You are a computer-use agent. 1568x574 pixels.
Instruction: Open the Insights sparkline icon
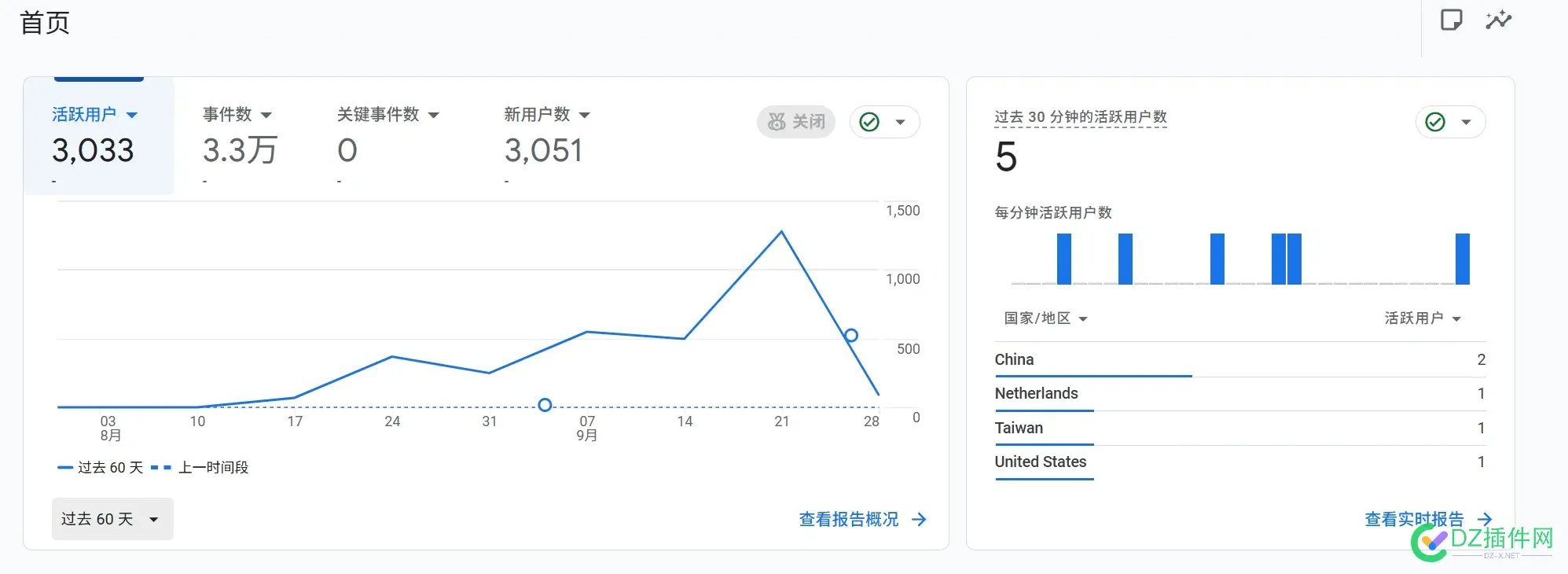pos(1499,20)
